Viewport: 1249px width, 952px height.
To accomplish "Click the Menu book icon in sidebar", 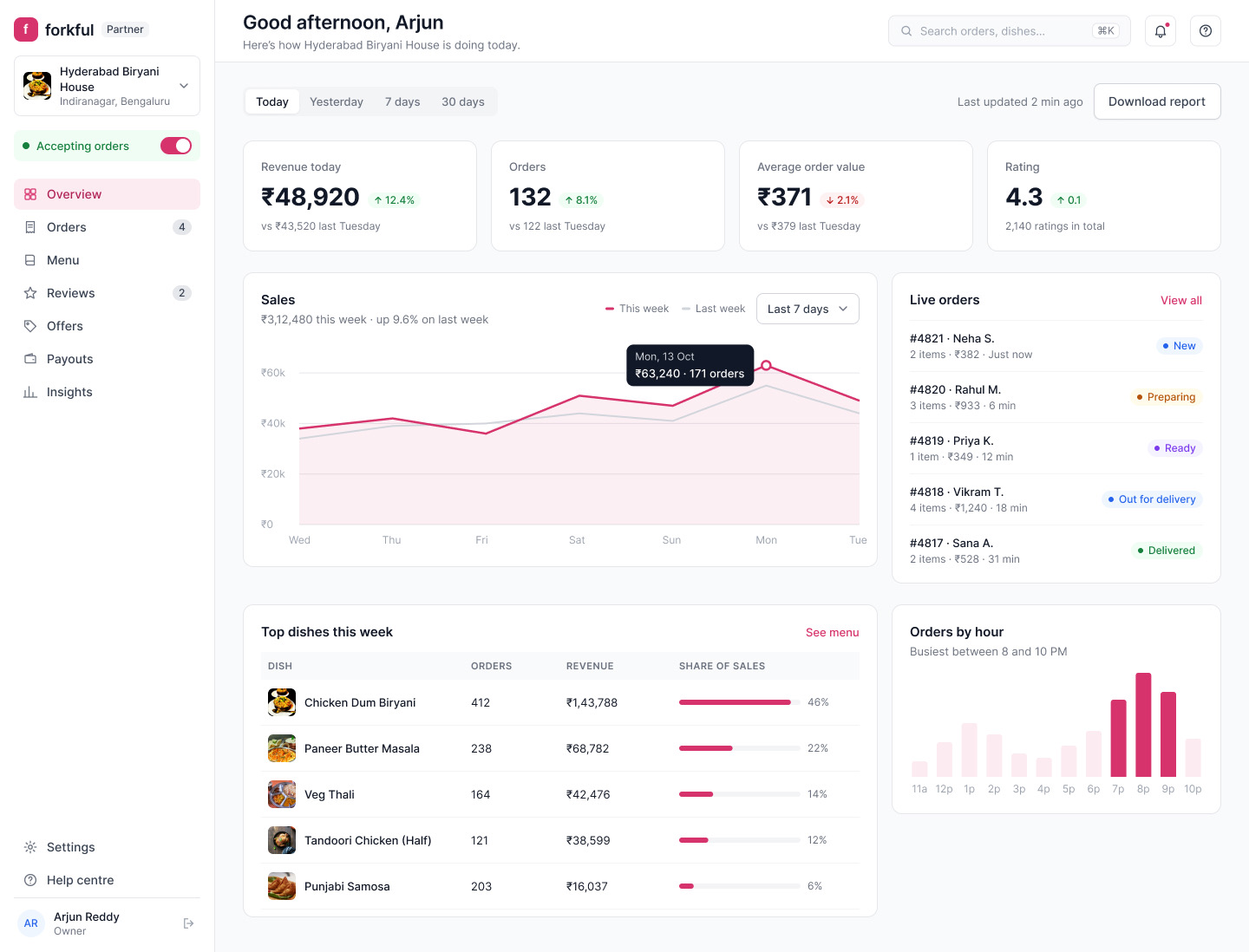I will pyautogui.click(x=30, y=260).
